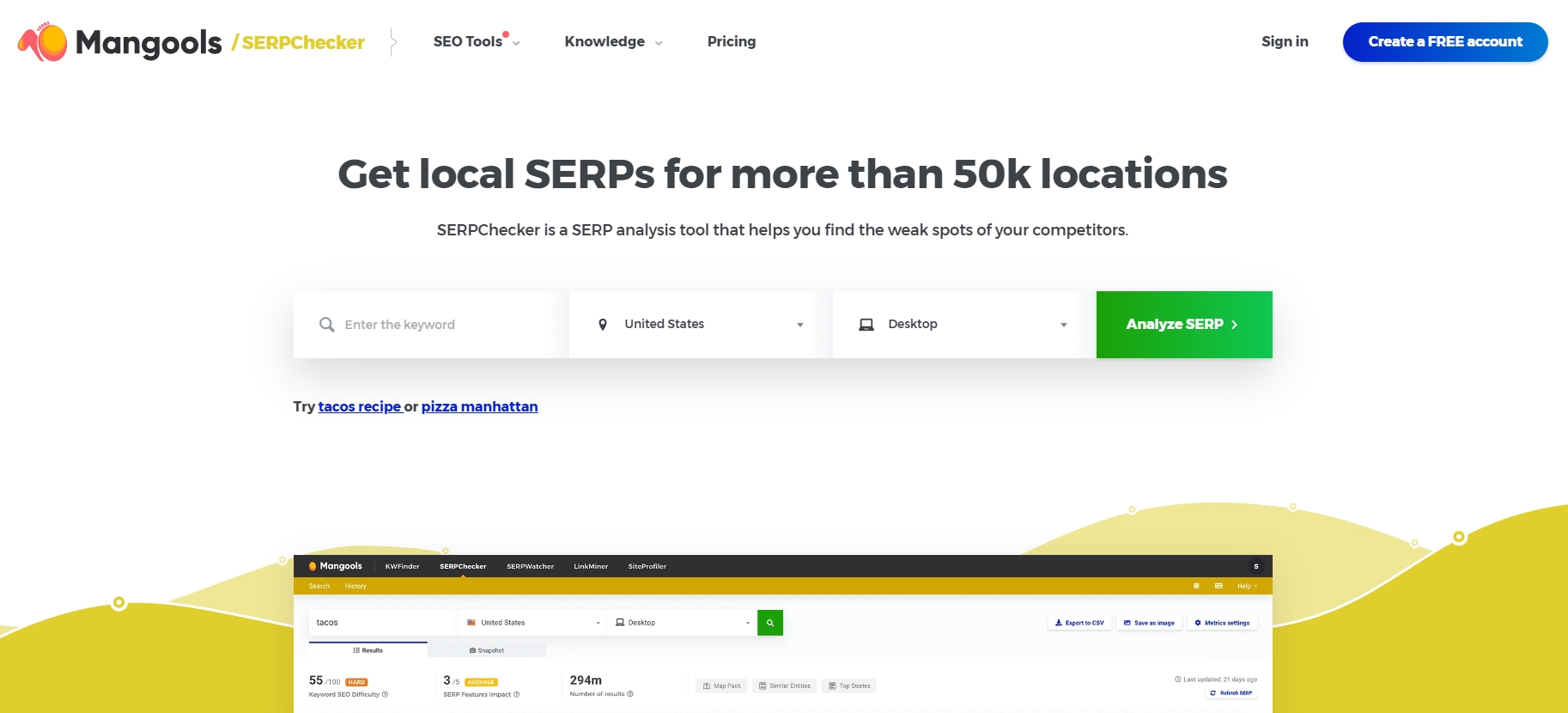Click the green search icon in preview
The width and height of the screenshot is (1568, 713).
(770, 623)
